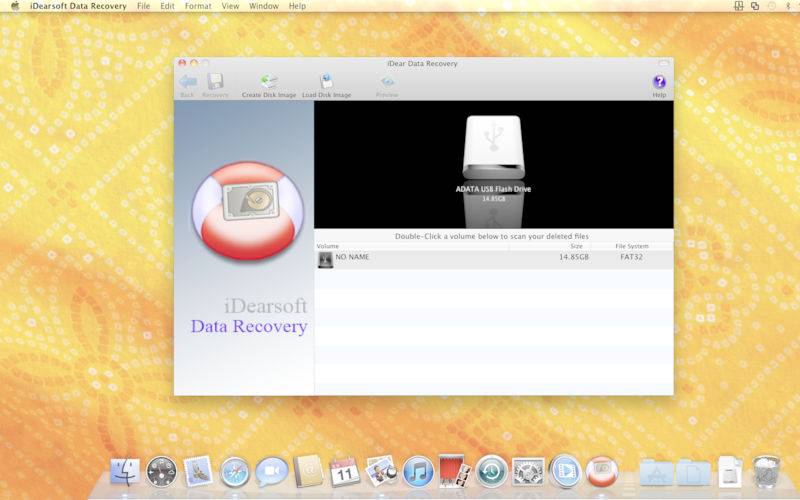Screen dimensions: 800x500
Task: Launch iTunes from the Dock
Action: (x=418, y=471)
